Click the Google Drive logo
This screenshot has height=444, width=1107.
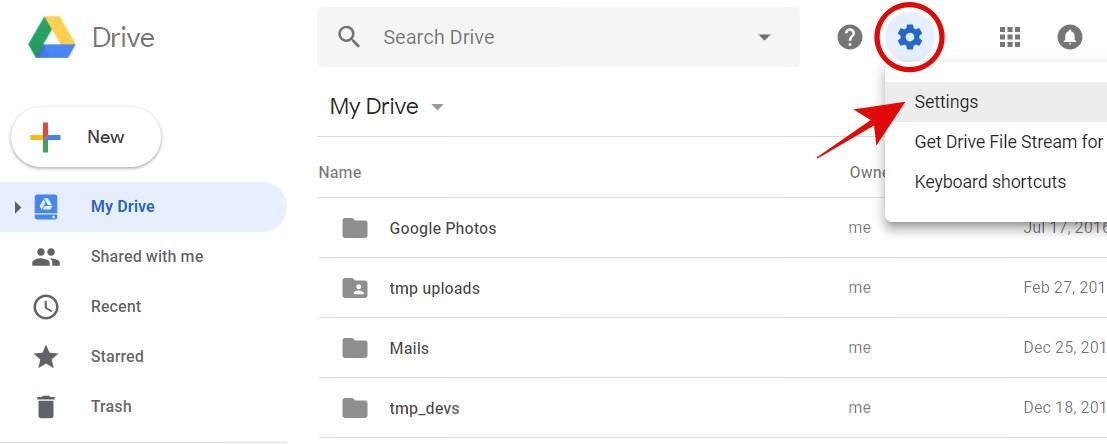52,37
